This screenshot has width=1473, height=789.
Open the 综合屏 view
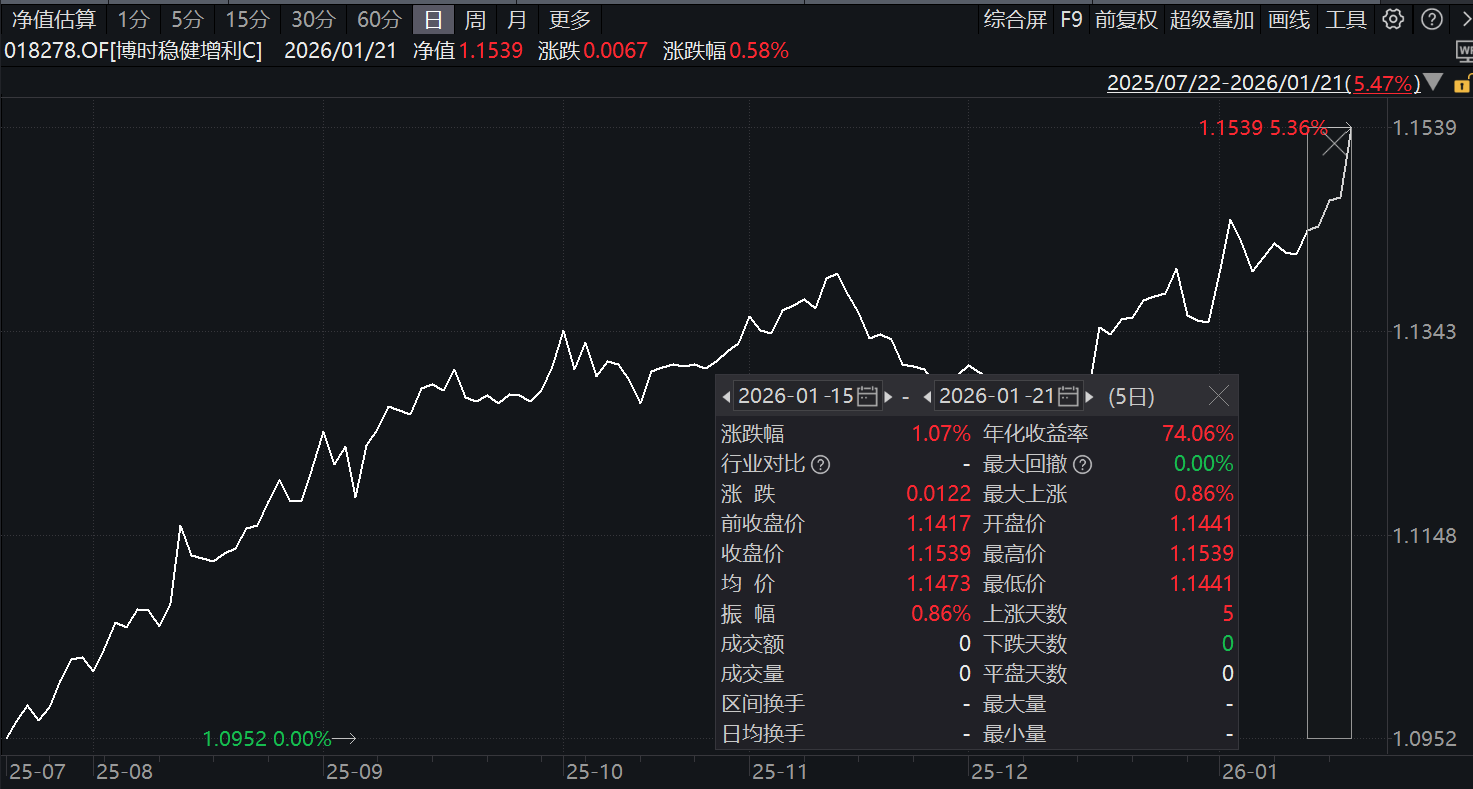click(x=1015, y=19)
